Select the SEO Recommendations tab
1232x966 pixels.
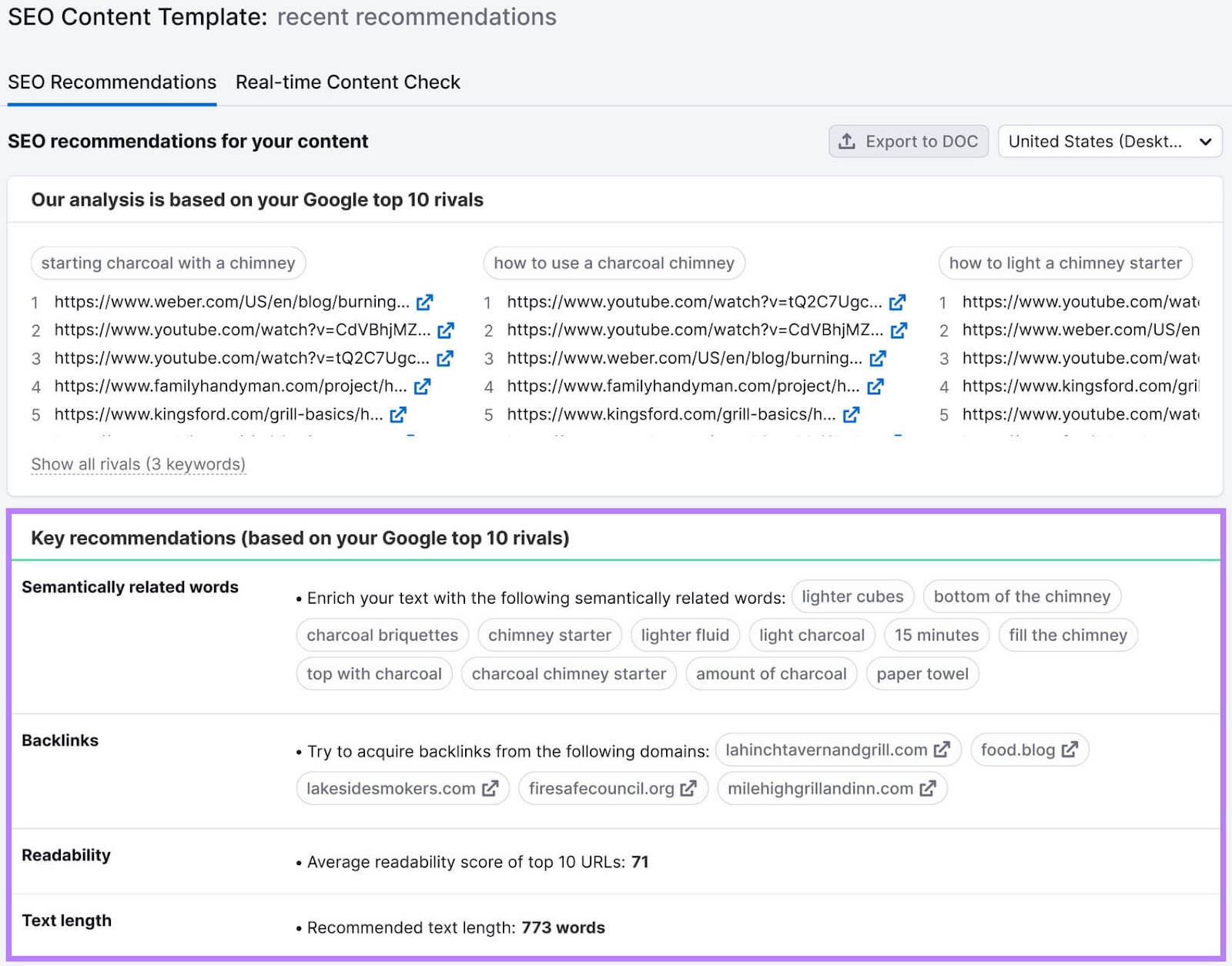click(112, 82)
